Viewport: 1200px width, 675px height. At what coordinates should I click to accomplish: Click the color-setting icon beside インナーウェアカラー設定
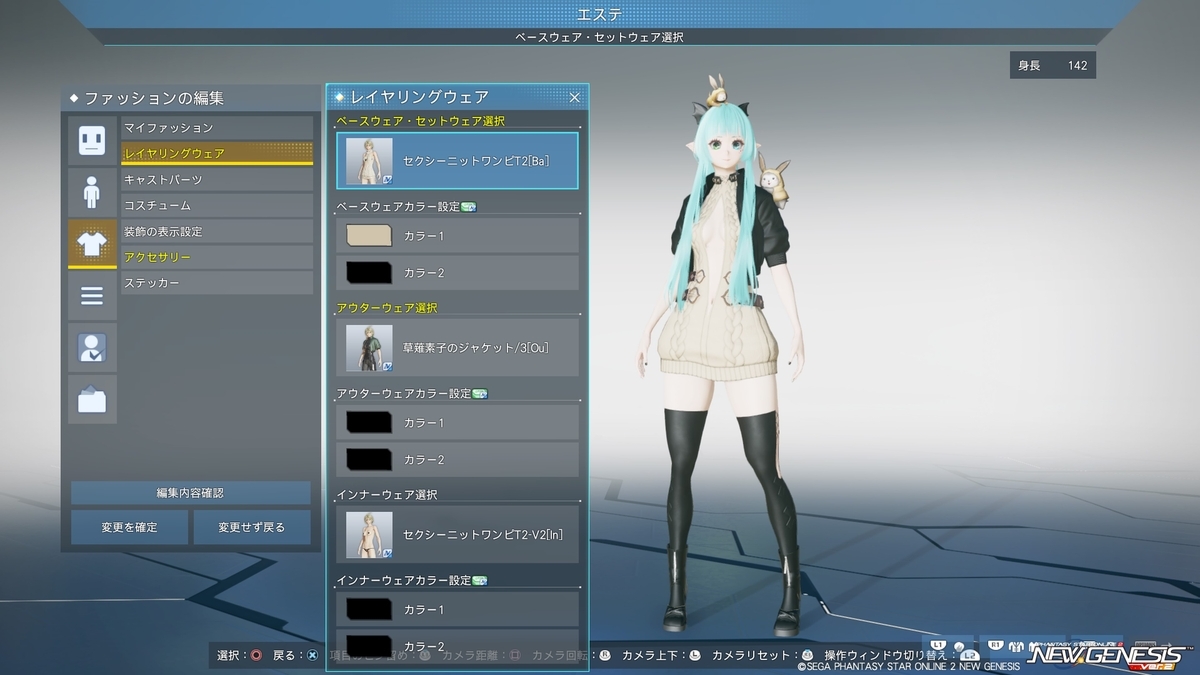pyautogui.click(x=479, y=581)
